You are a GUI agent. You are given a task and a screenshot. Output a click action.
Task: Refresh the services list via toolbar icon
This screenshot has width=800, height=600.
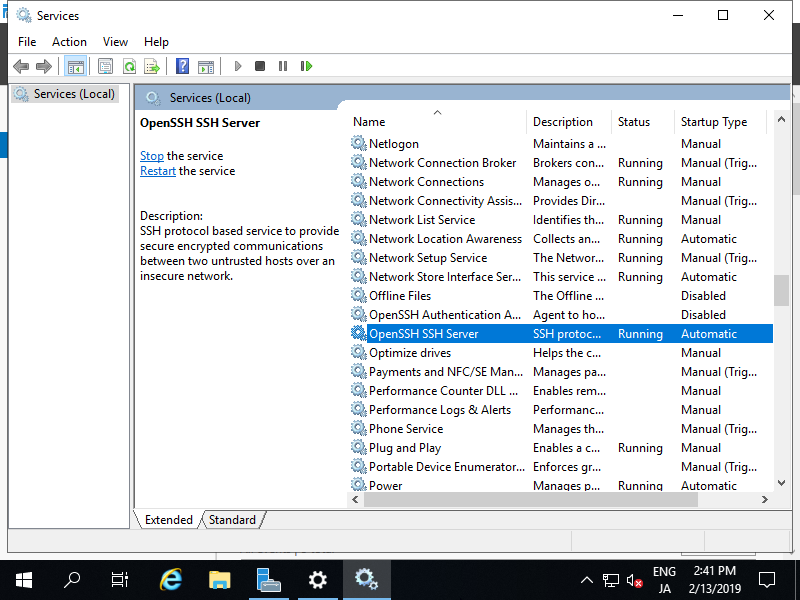point(129,66)
